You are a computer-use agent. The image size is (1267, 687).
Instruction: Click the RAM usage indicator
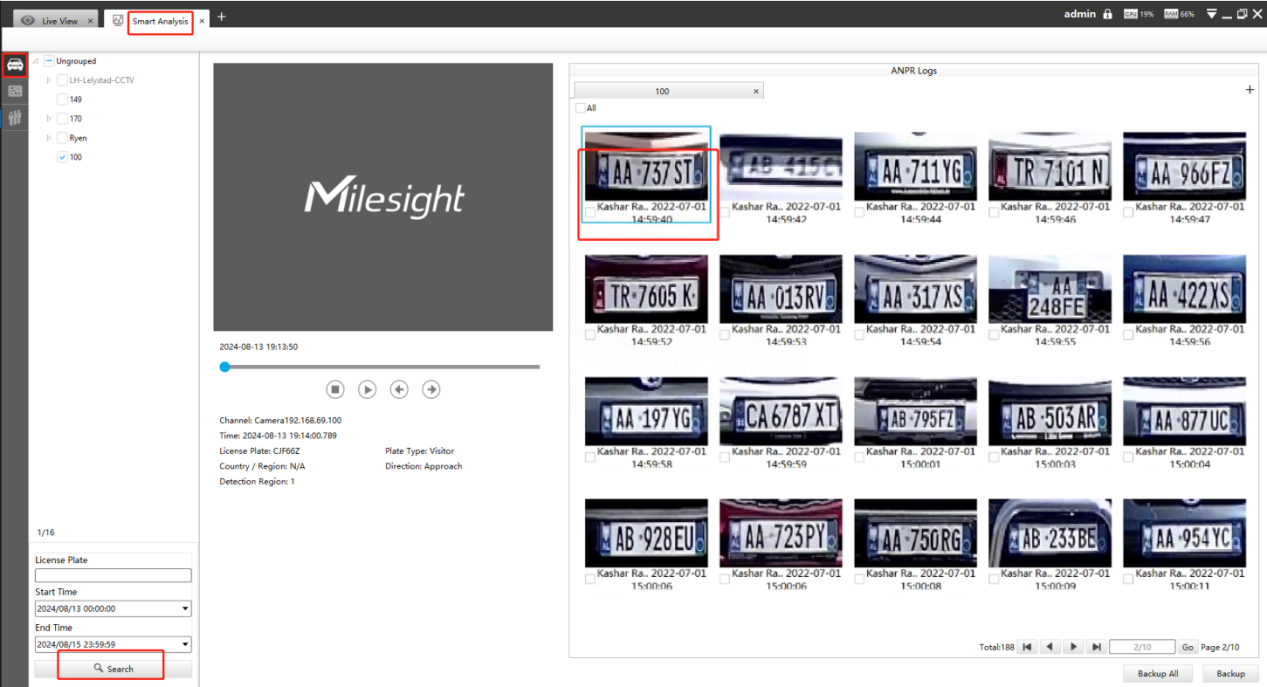[x=1178, y=15]
